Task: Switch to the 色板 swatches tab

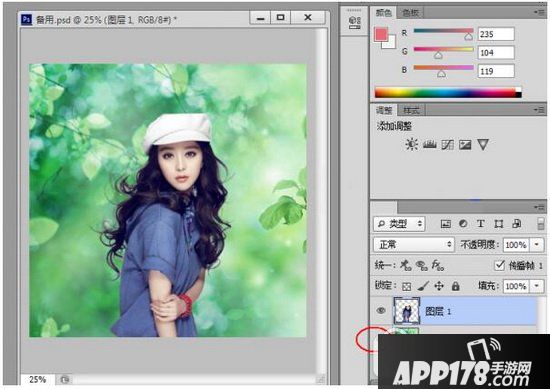Action: [410, 13]
